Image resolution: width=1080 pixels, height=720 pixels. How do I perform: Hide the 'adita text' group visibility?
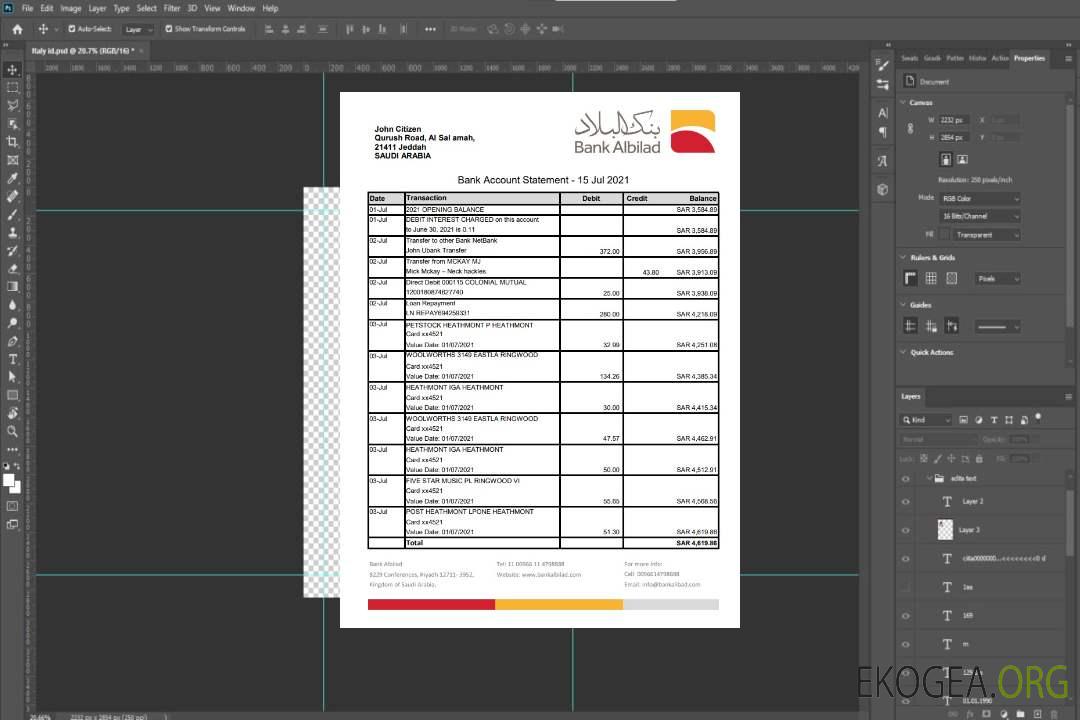coord(906,478)
